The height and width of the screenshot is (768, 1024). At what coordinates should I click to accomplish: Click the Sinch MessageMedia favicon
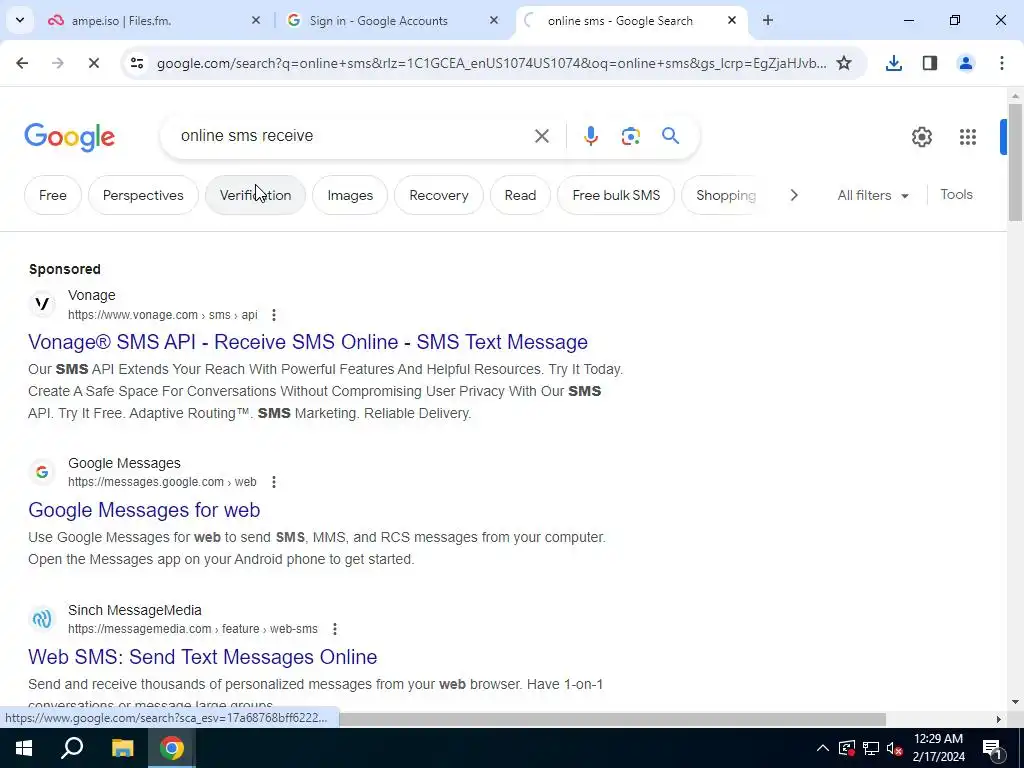[42, 618]
